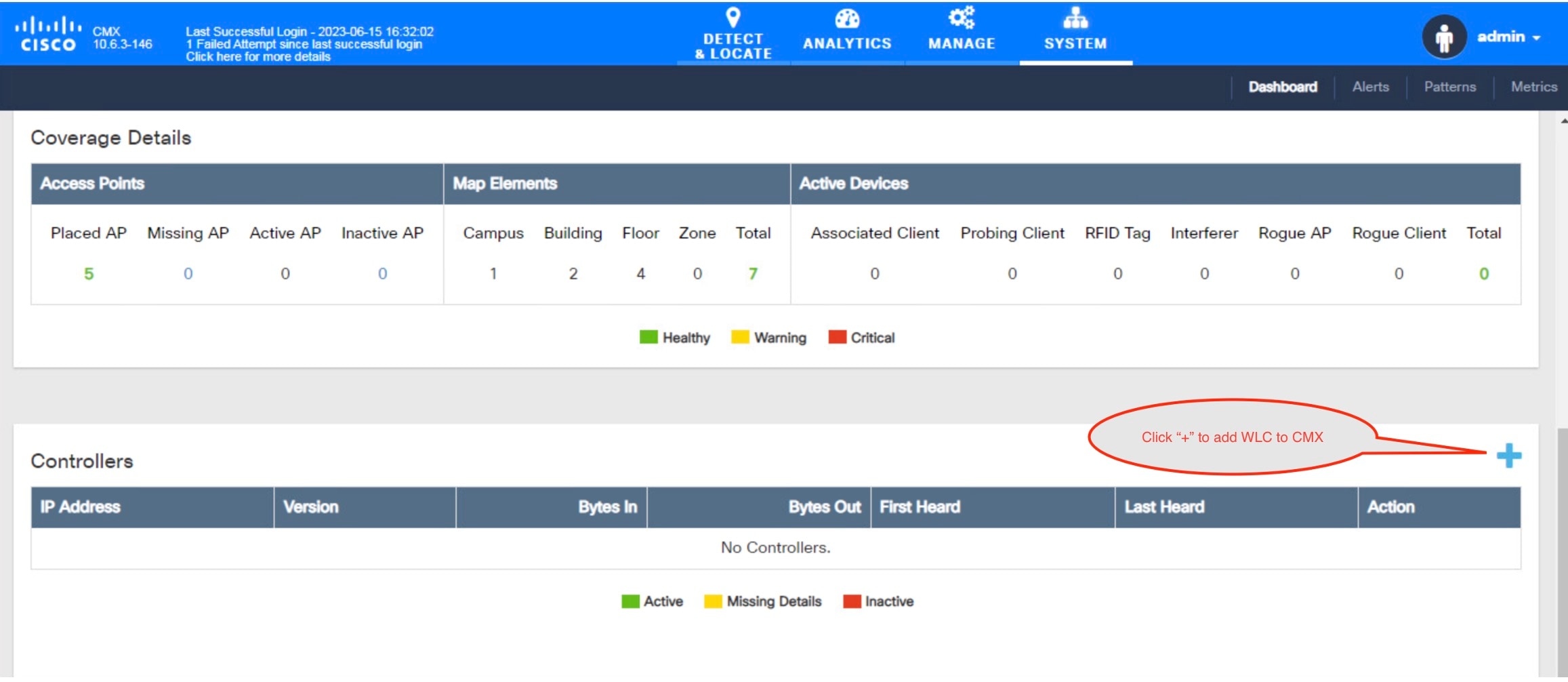Click the vertical scrollbar thumb
This screenshot has width=1568, height=682.
[1562, 552]
